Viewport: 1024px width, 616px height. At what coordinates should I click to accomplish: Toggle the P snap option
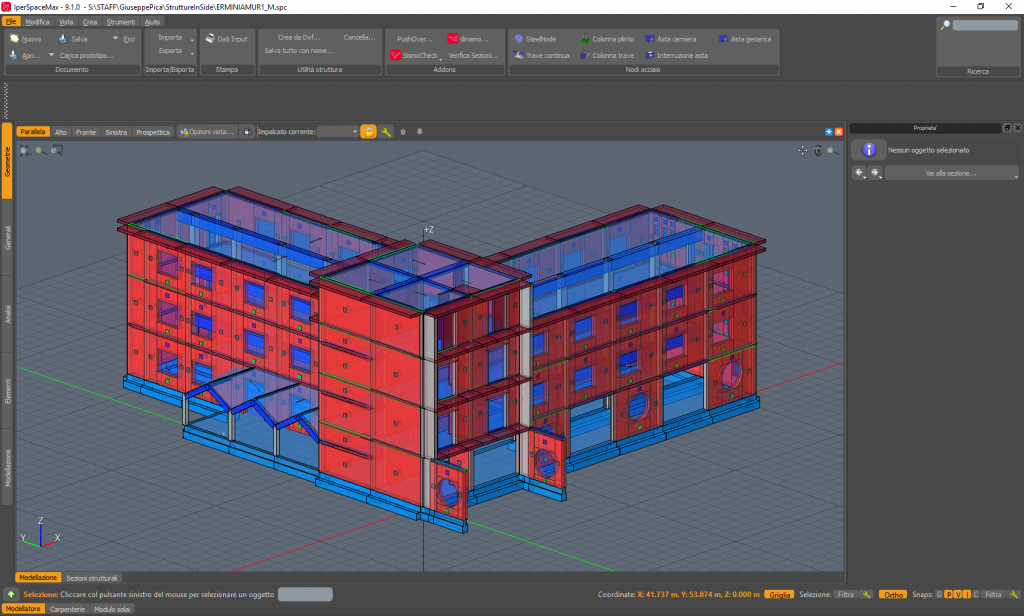tap(948, 594)
